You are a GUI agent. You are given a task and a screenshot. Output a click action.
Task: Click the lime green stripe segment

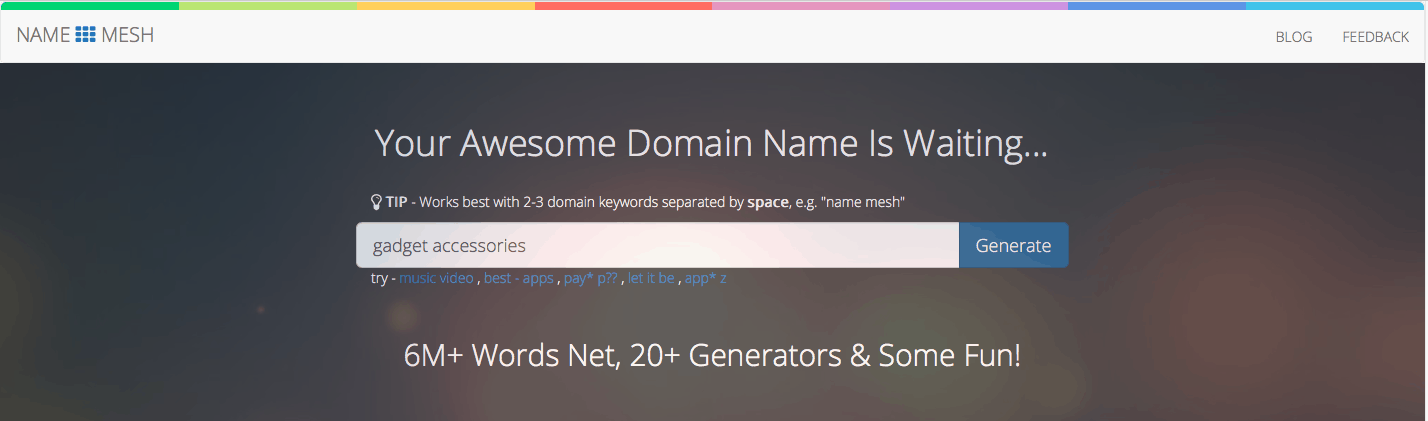coord(267,5)
